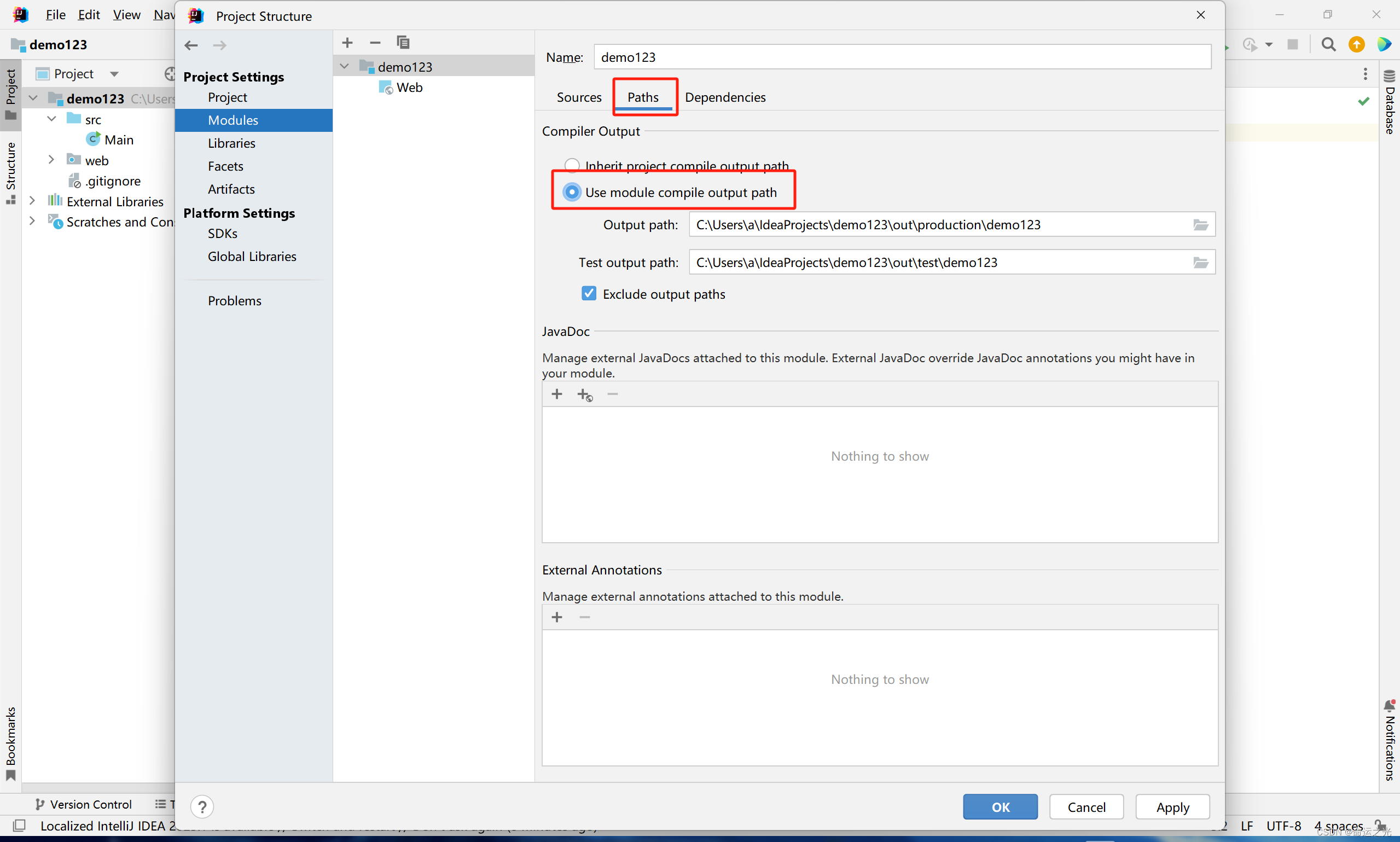Click the folder browse icon for Output path
The height and width of the screenshot is (842, 1400).
coord(1200,225)
